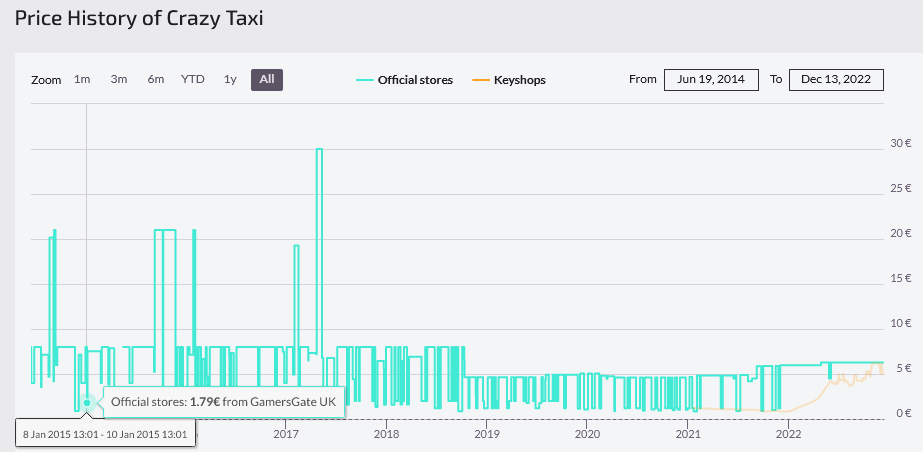Click the 5 € price axis label

click(x=904, y=368)
